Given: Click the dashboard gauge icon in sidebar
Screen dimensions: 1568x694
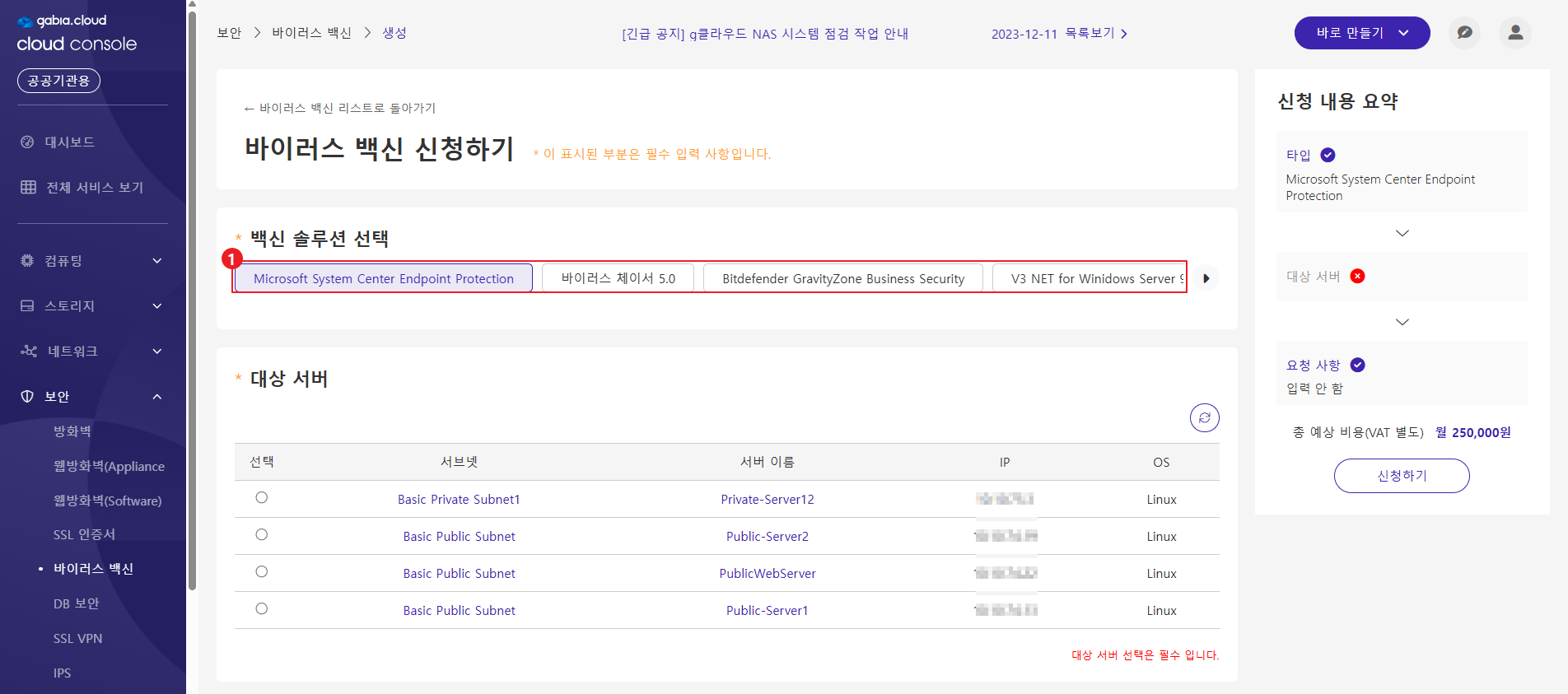Looking at the screenshot, I should tap(27, 142).
